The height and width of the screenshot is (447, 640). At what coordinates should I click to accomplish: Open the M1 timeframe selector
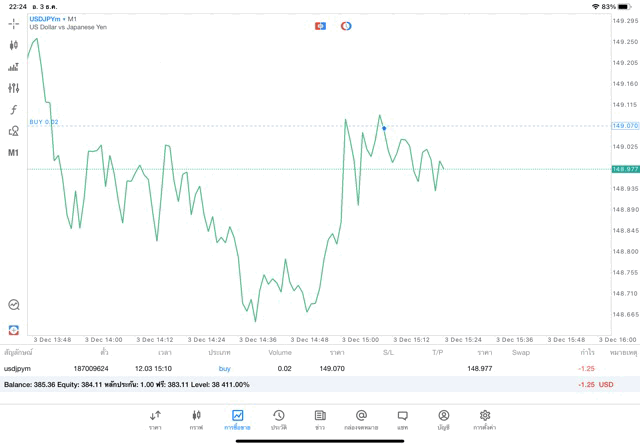tap(14, 153)
